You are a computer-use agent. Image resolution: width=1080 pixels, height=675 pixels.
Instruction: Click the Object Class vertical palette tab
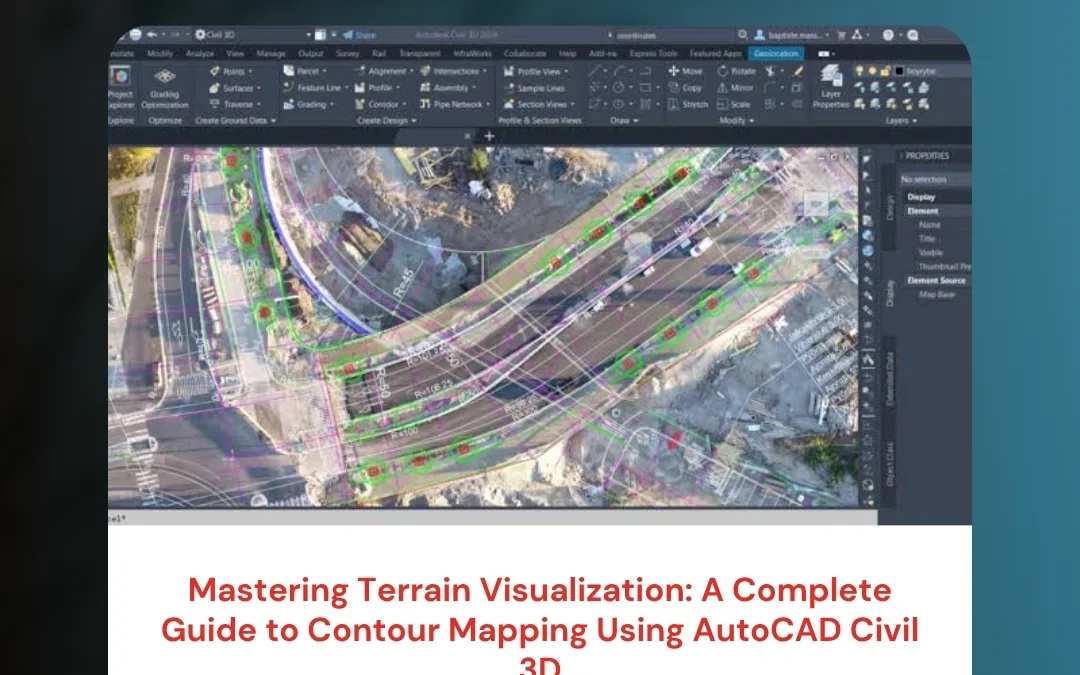coord(889,464)
